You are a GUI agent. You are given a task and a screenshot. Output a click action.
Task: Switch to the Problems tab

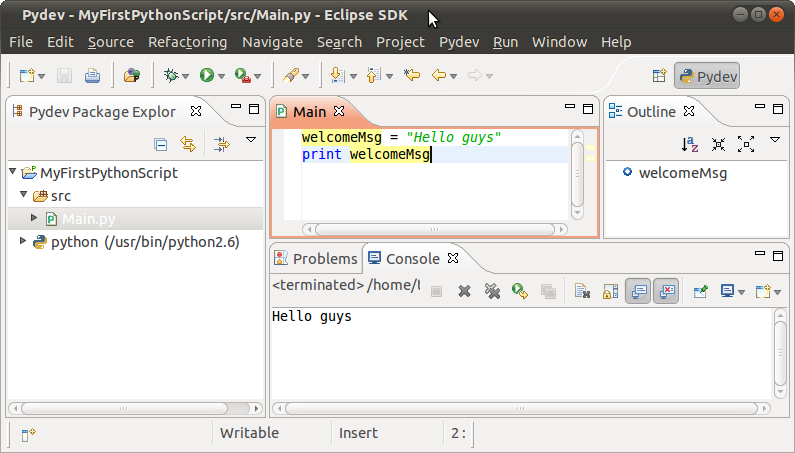[315, 259]
